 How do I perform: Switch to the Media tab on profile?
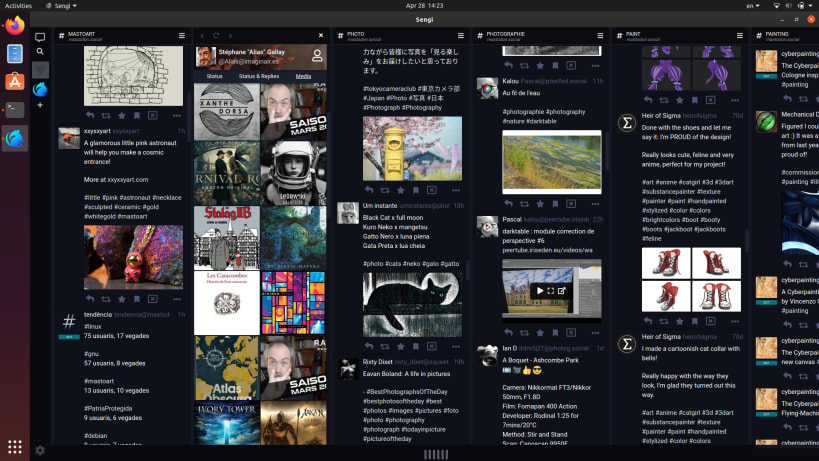point(303,76)
